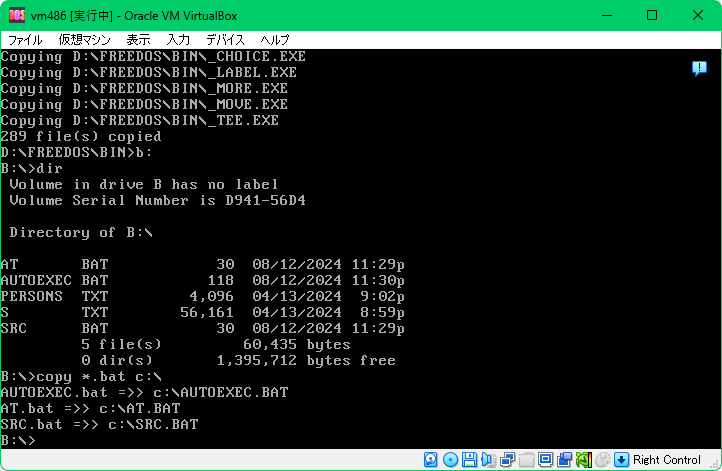Image resolution: width=722 pixels, height=471 pixels.
Task: Open the 仮想マシン menu
Action: [84, 40]
